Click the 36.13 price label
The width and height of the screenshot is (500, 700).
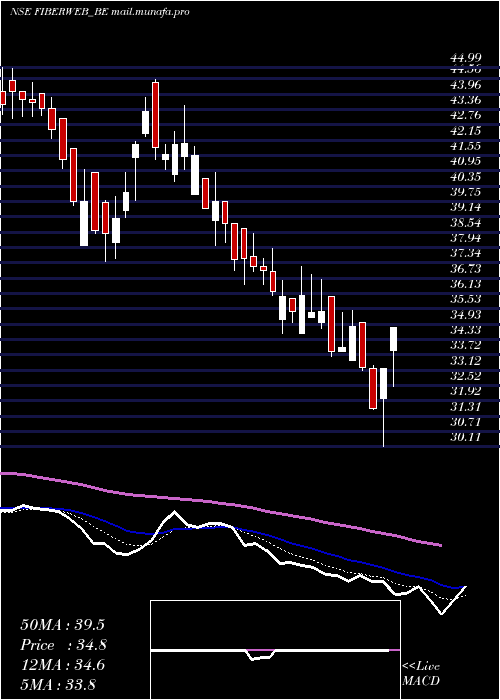click(x=466, y=284)
